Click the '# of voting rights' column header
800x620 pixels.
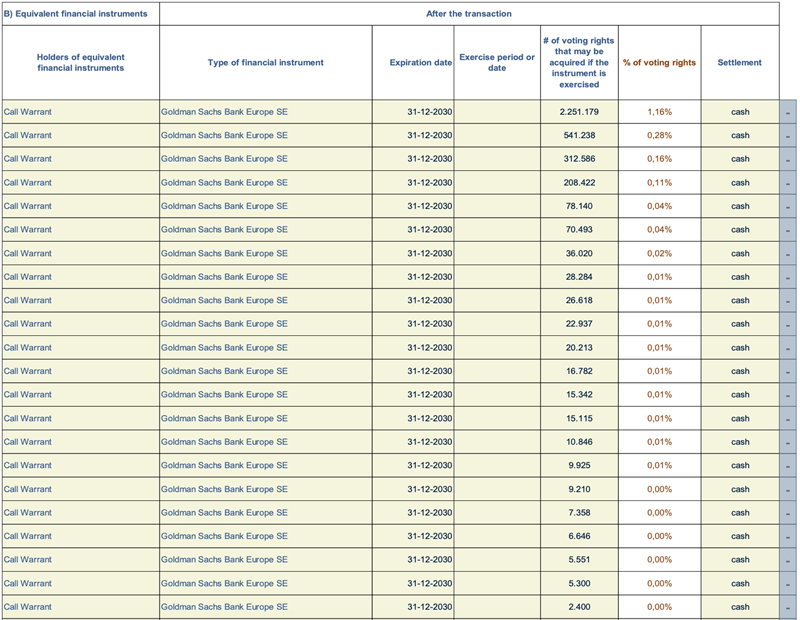579,62
